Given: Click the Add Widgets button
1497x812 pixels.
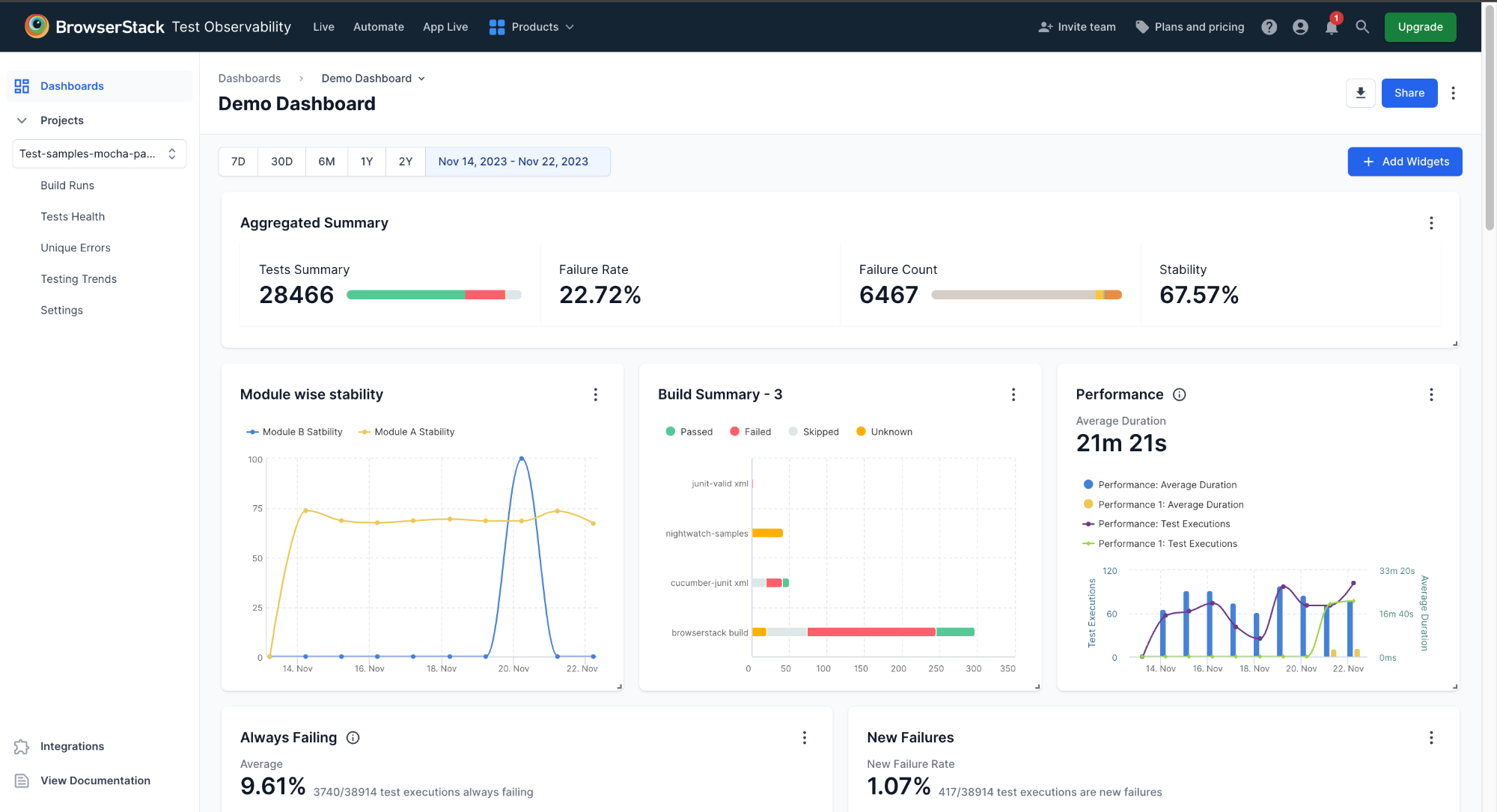Looking at the screenshot, I should 1404,162.
